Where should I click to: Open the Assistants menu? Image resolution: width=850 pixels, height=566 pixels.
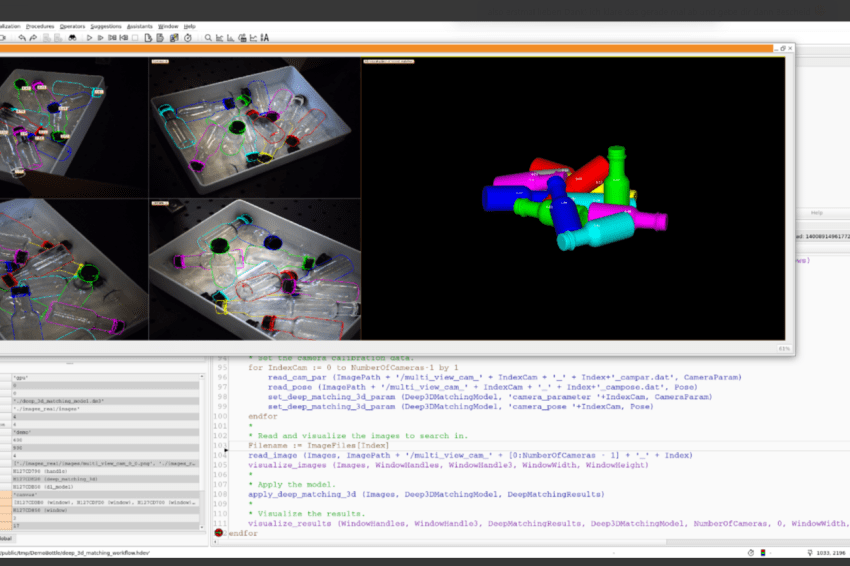coord(140,26)
